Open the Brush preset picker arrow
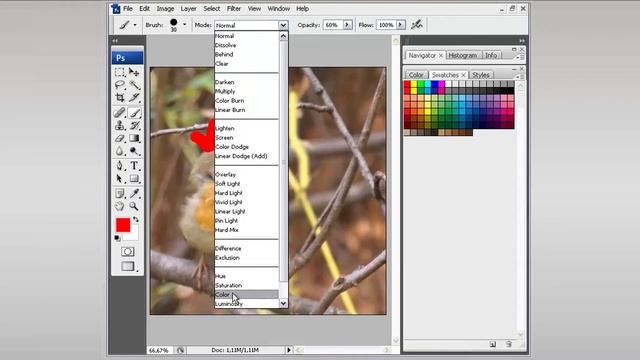Screen dimensions: 640x360 point(184,25)
